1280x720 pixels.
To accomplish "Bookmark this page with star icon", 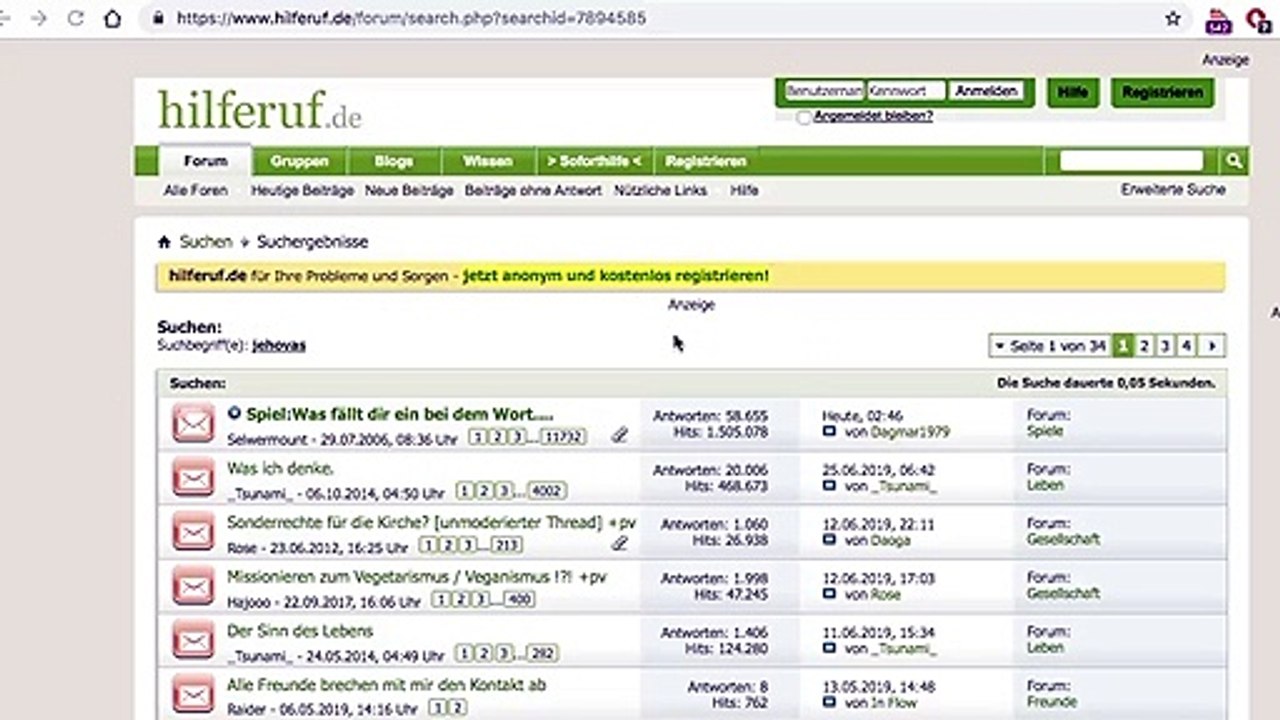I will 1173,18.
